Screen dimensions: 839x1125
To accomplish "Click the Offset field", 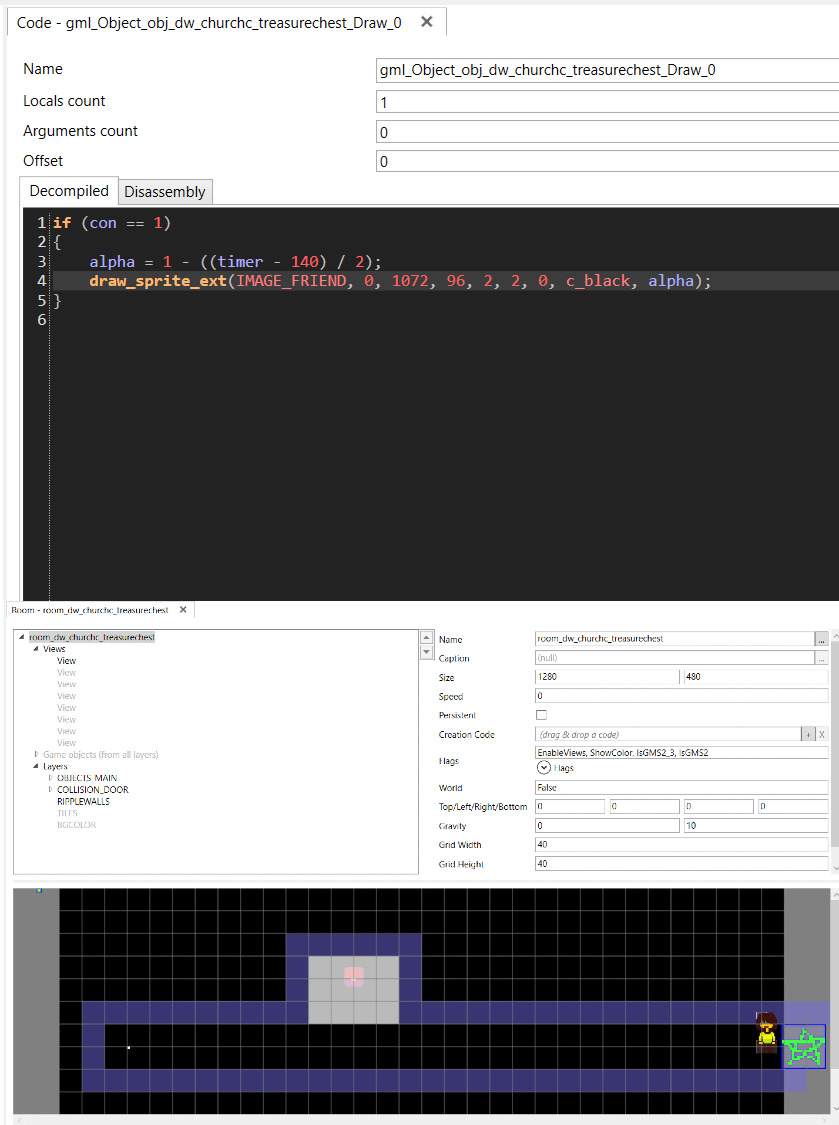I will 607,161.
